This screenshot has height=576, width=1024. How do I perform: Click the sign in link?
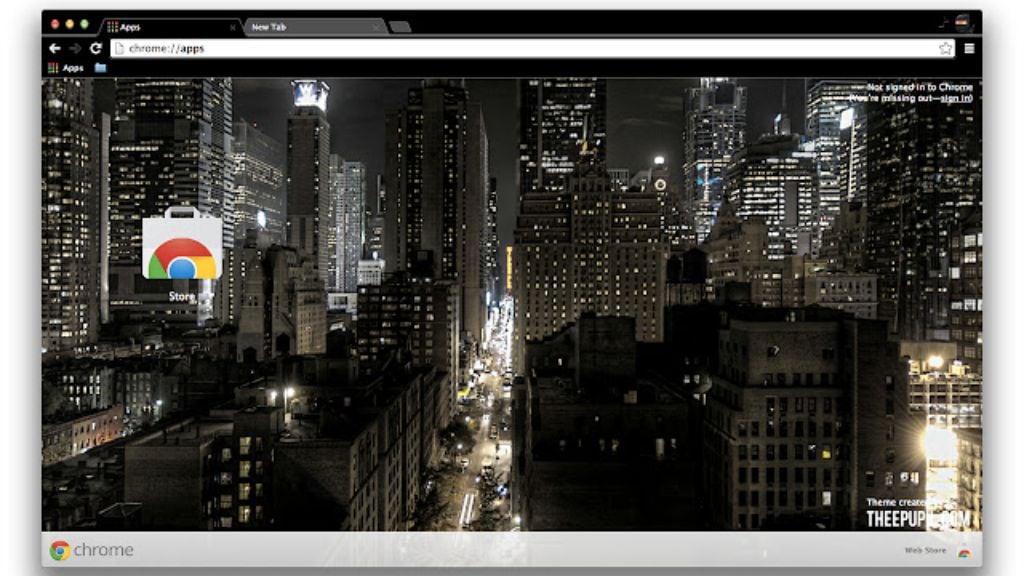pyautogui.click(x=955, y=98)
